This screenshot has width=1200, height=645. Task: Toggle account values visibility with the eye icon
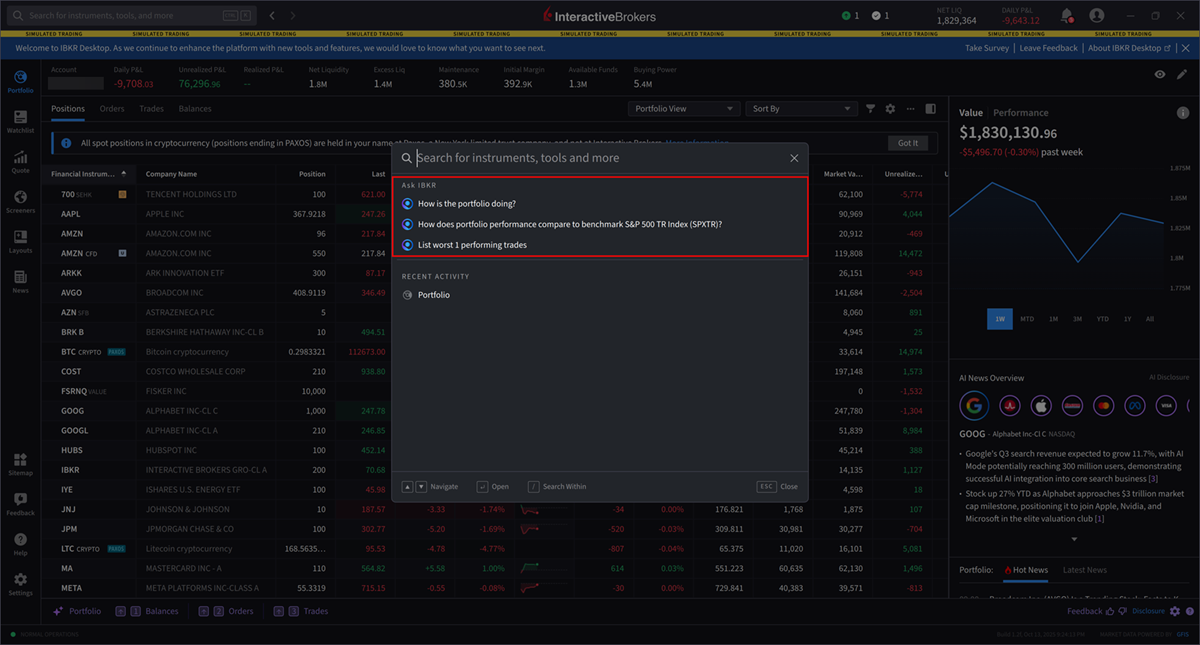1160,74
